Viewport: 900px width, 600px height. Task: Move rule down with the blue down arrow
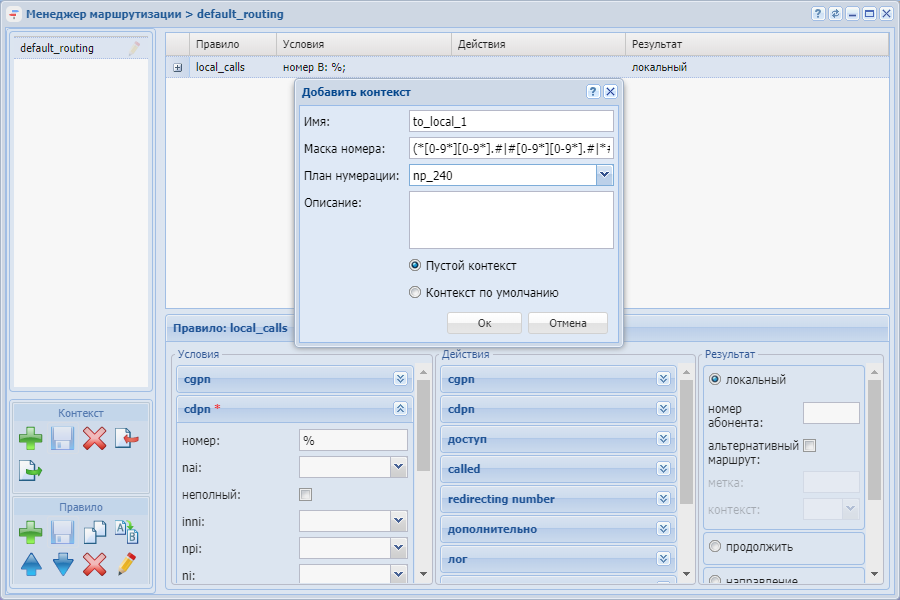[63, 564]
